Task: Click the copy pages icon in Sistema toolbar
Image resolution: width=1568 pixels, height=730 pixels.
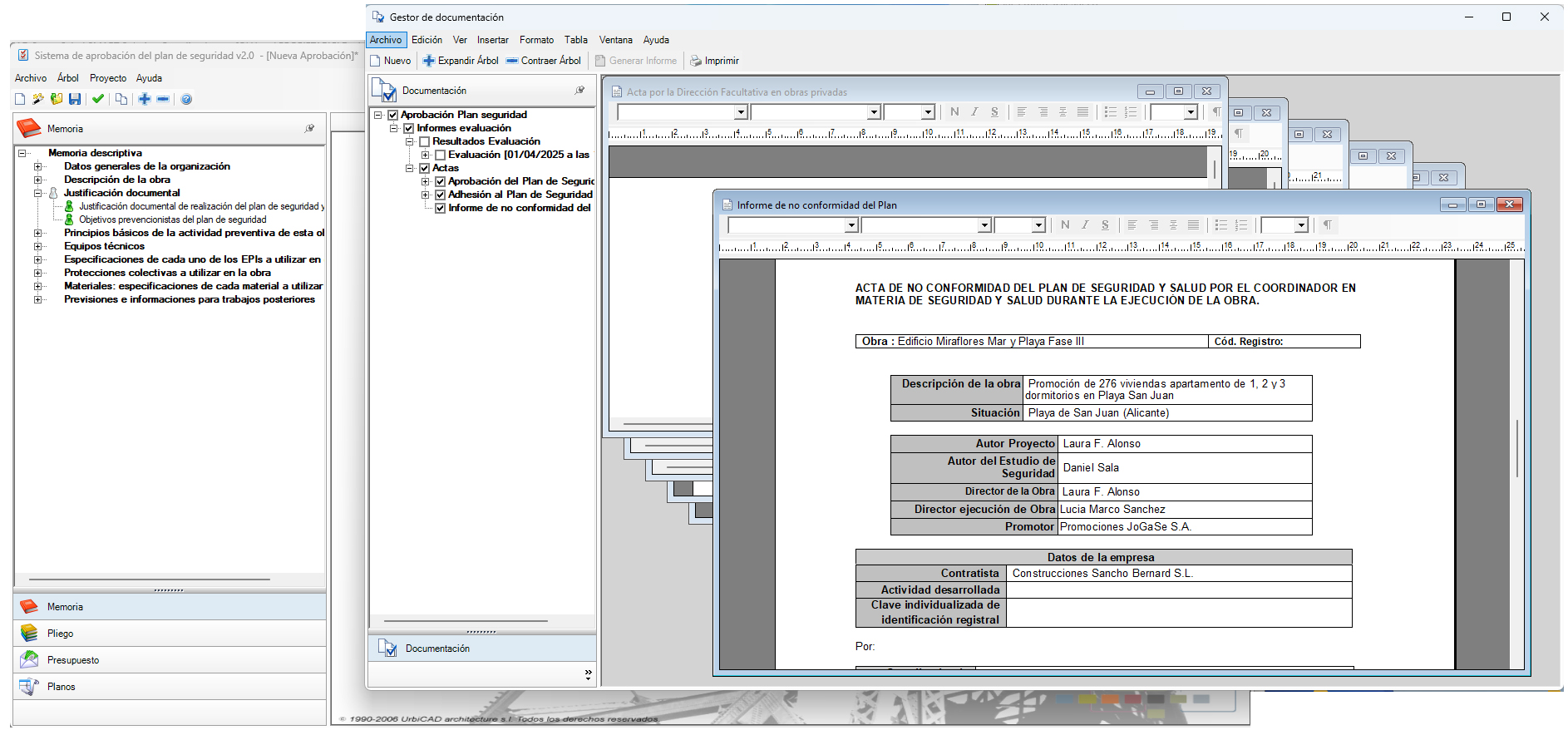Action: [x=121, y=99]
